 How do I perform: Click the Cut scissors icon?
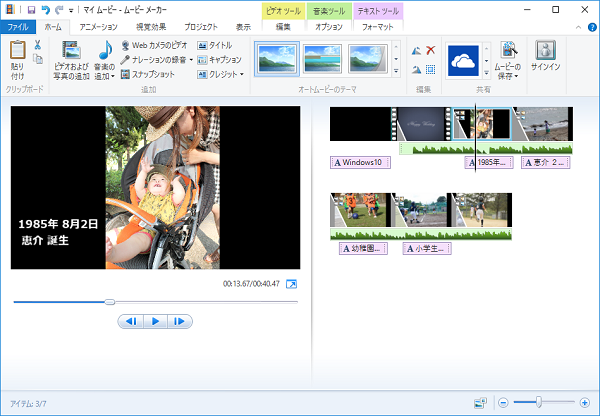pos(38,45)
